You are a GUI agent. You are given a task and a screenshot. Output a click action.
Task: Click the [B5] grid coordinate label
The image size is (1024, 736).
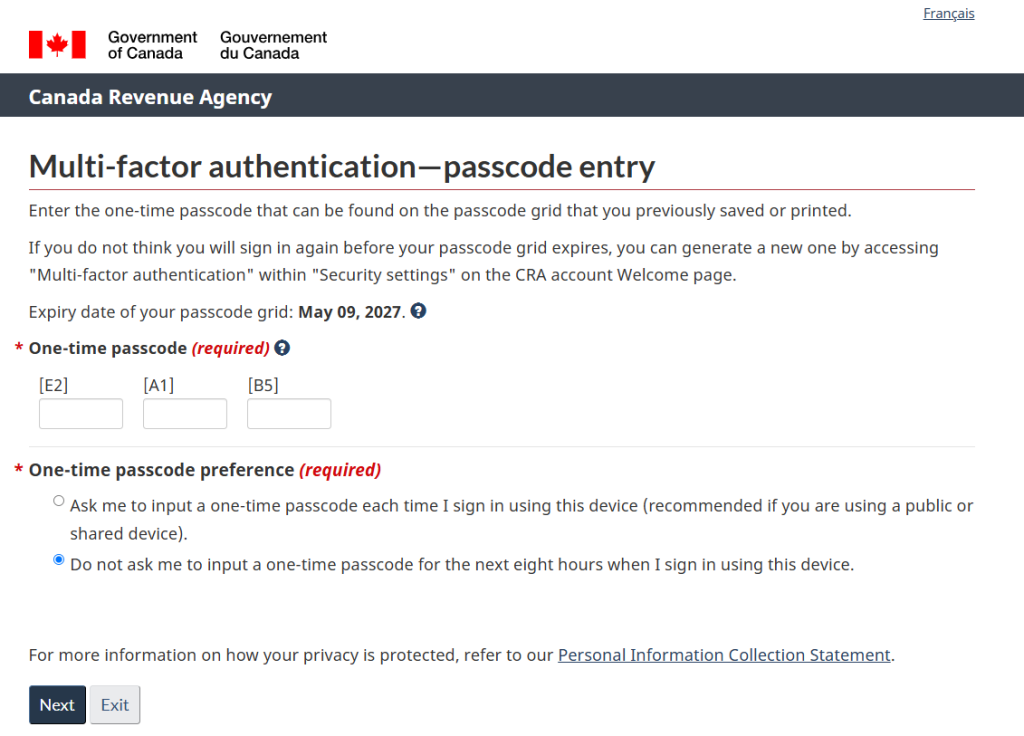tap(263, 385)
